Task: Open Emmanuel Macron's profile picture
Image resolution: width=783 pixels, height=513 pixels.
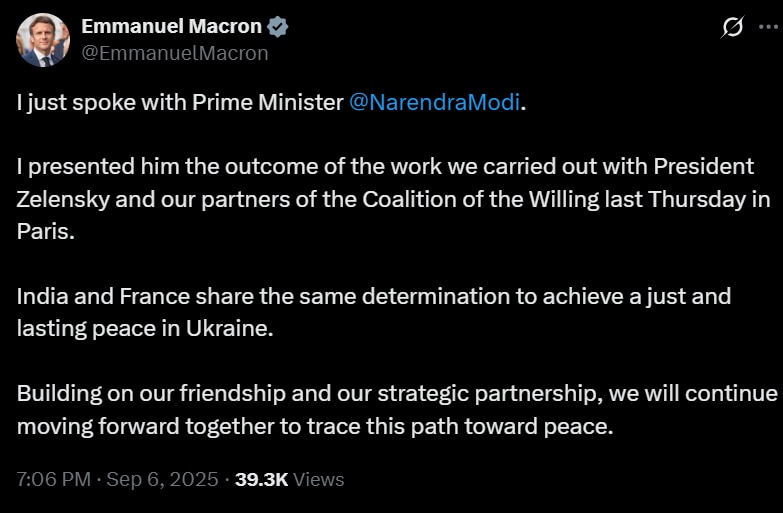Action: (43, 40)
